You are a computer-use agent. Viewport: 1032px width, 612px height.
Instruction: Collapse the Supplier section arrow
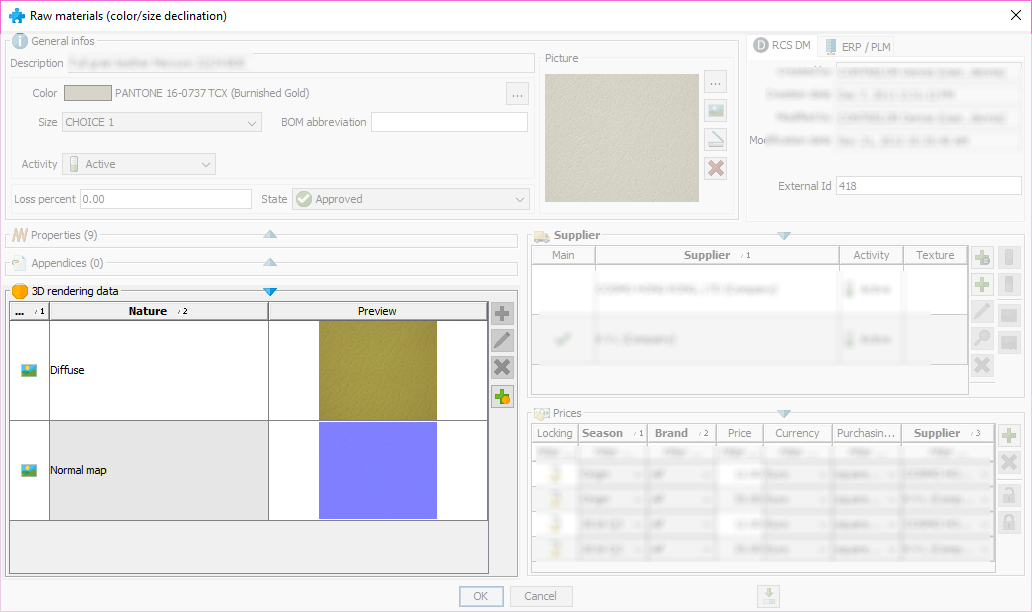point(784,236)
